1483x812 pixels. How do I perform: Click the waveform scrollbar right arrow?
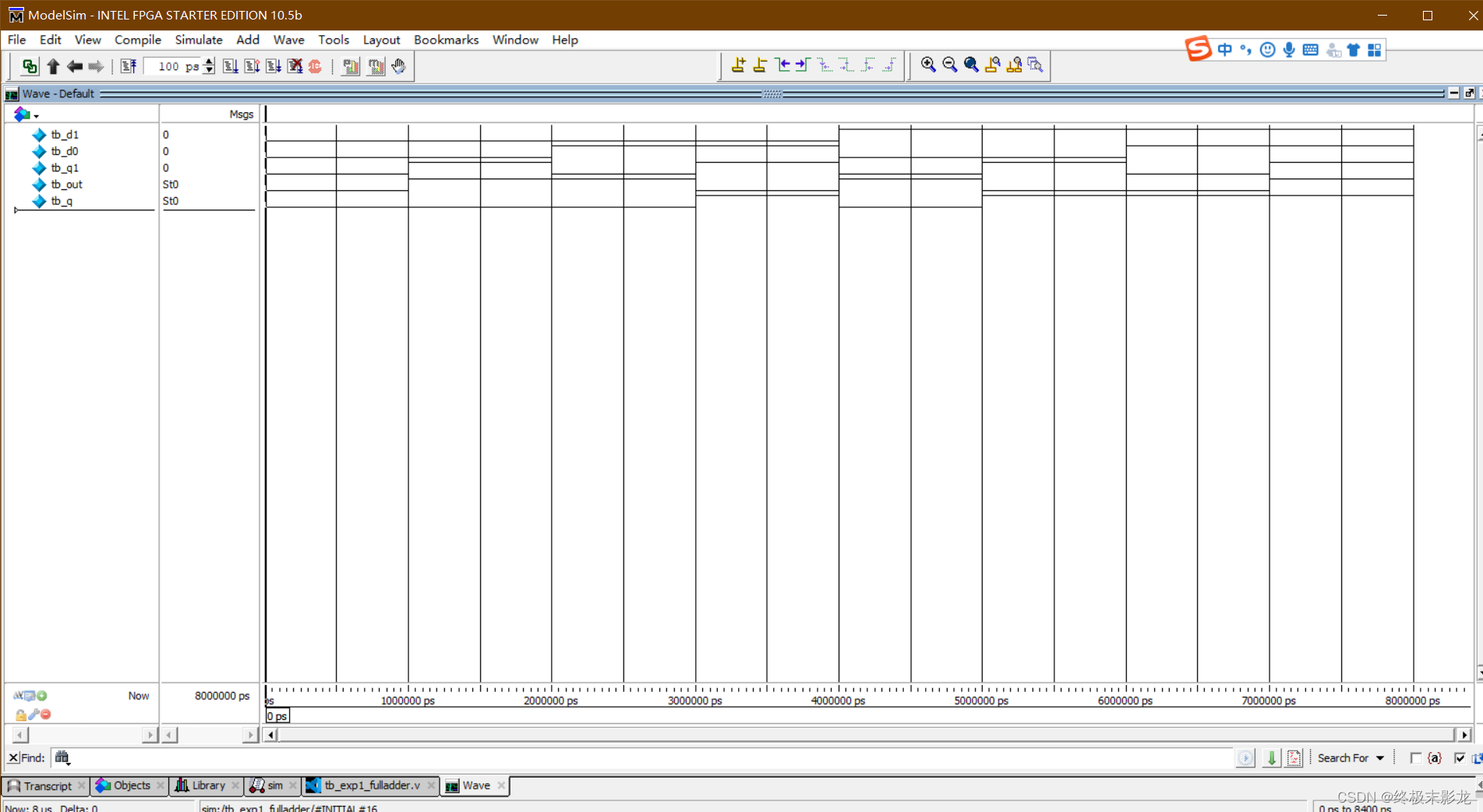pyautogui.click(x=1464, y=734)
